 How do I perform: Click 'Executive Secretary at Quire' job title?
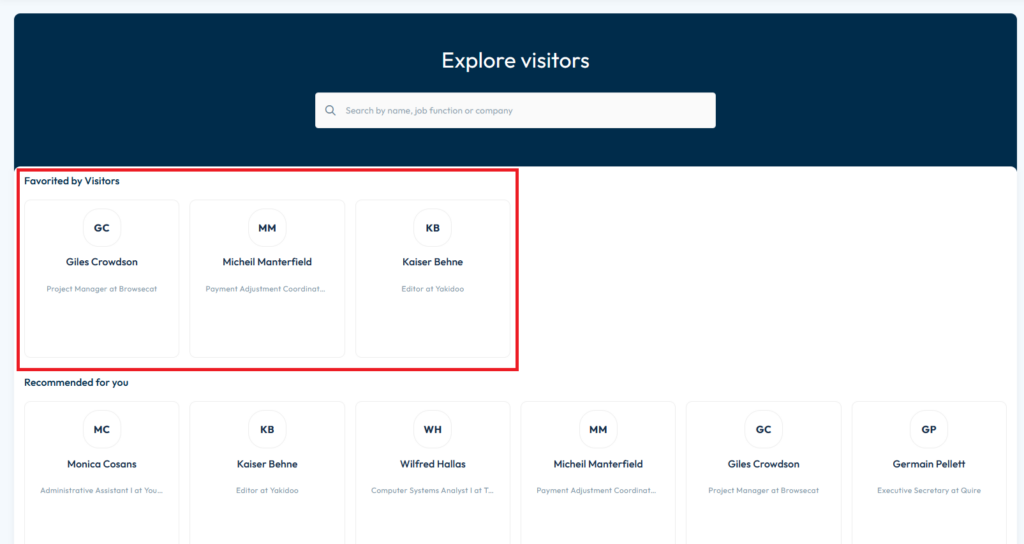coord(928,491)
